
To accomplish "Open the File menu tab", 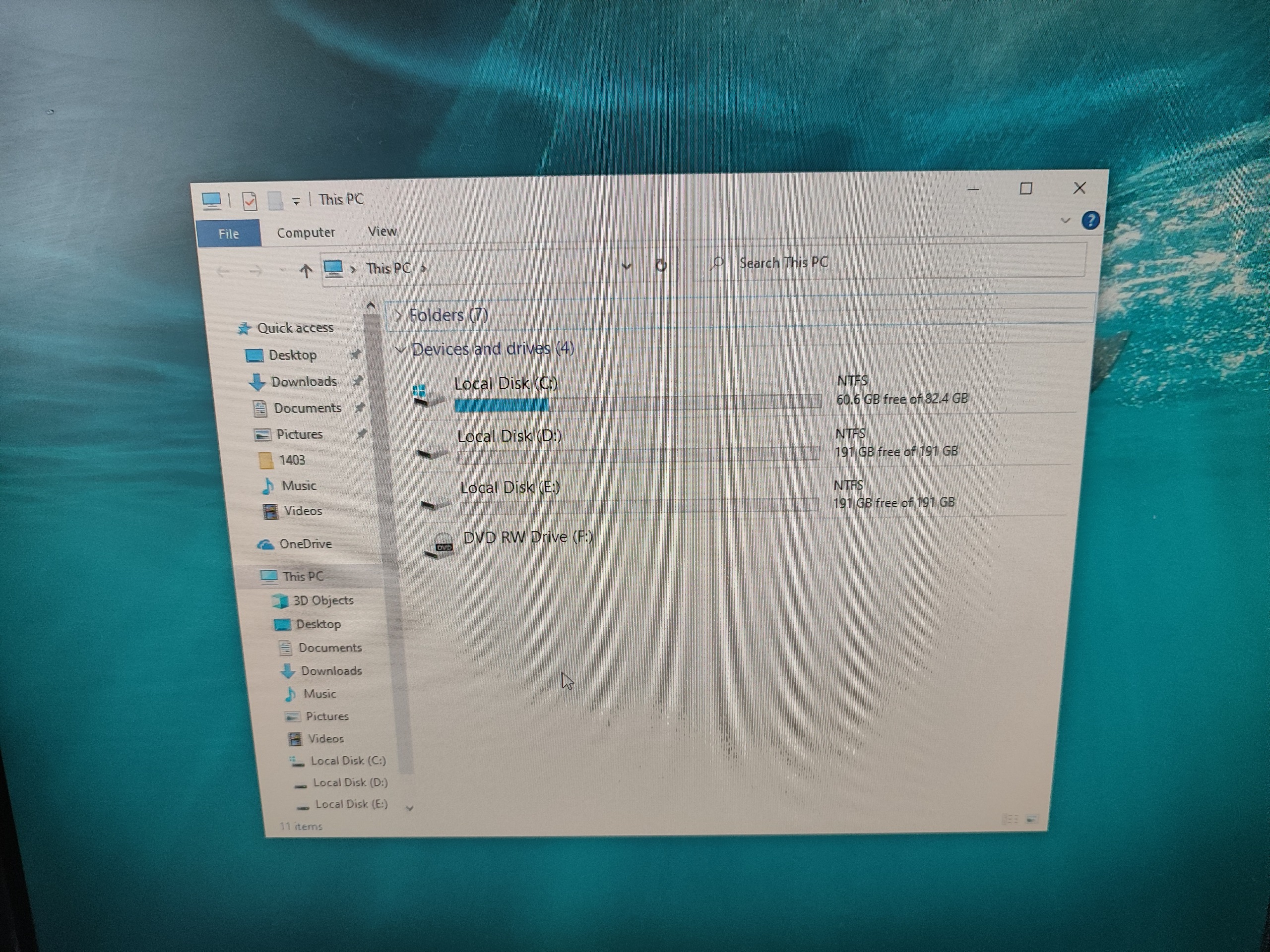I will click(229, 234).
